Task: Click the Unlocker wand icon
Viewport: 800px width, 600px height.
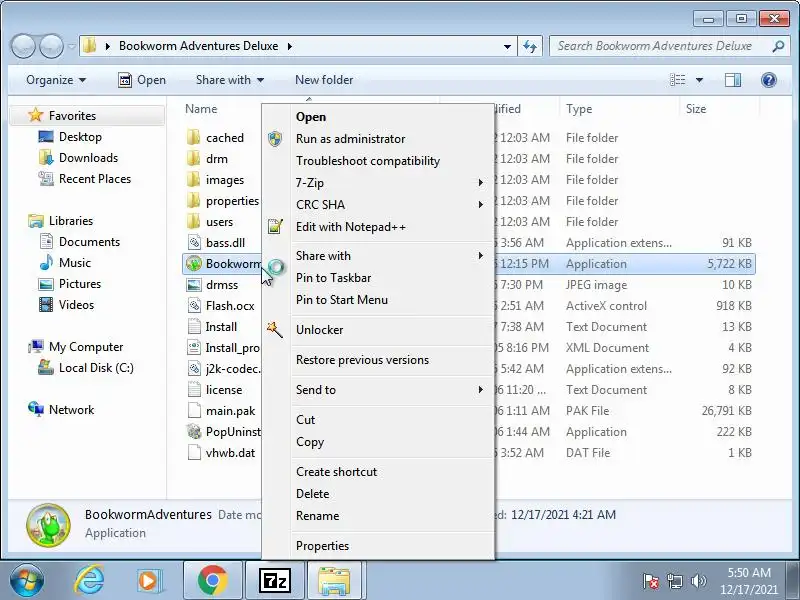Action: point(274,330)
